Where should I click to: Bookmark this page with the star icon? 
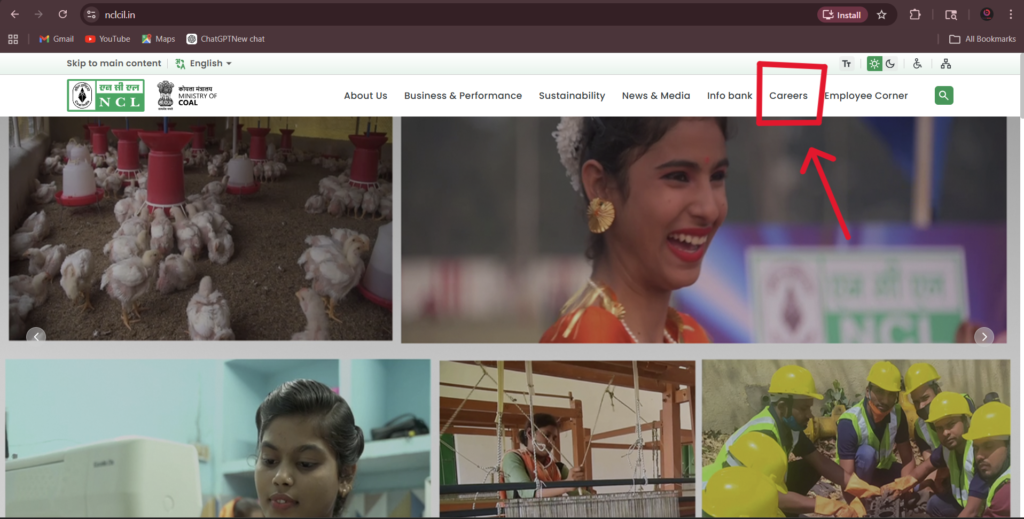881,15
